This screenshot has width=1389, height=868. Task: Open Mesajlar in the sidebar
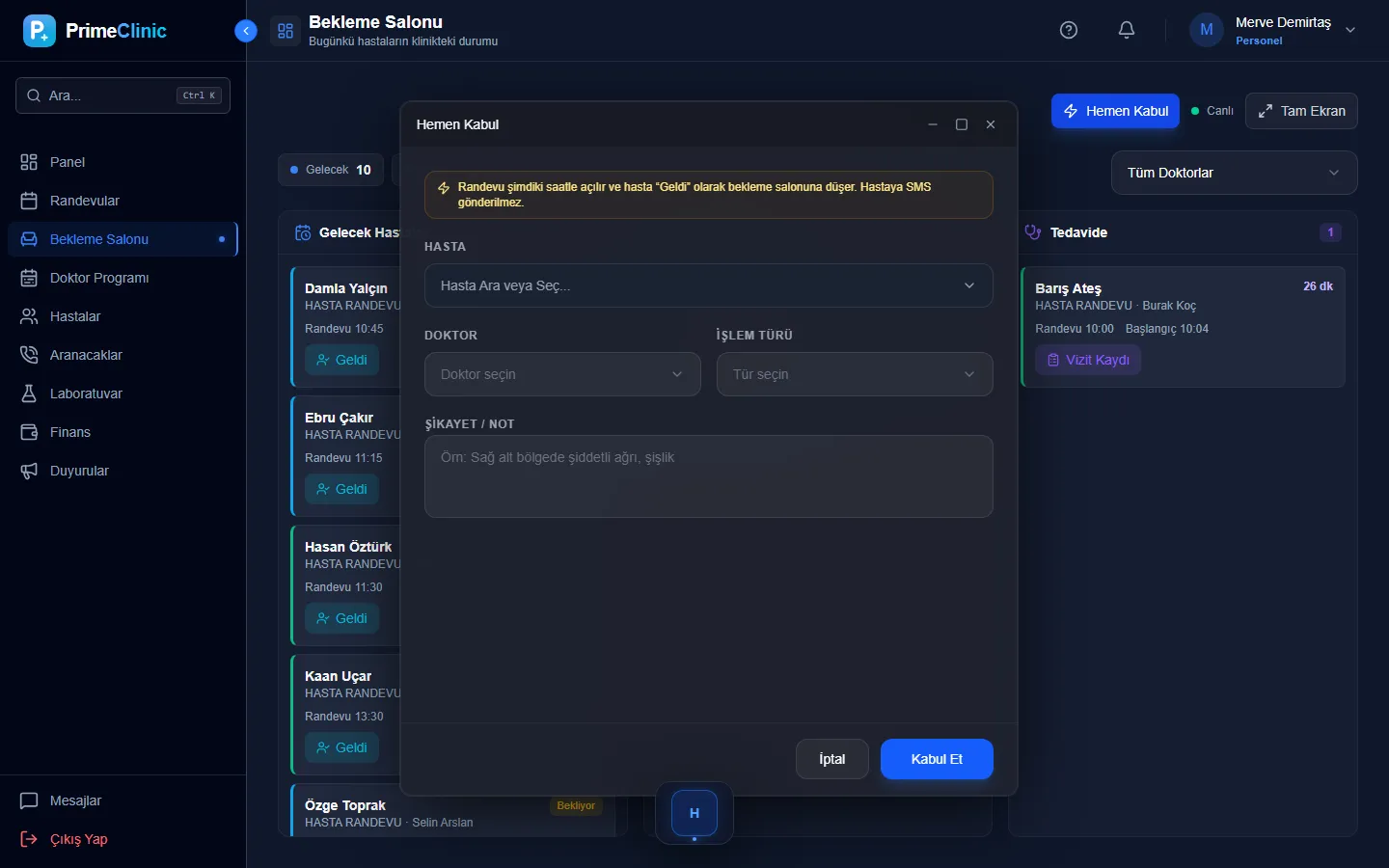[x=123, y=800]
